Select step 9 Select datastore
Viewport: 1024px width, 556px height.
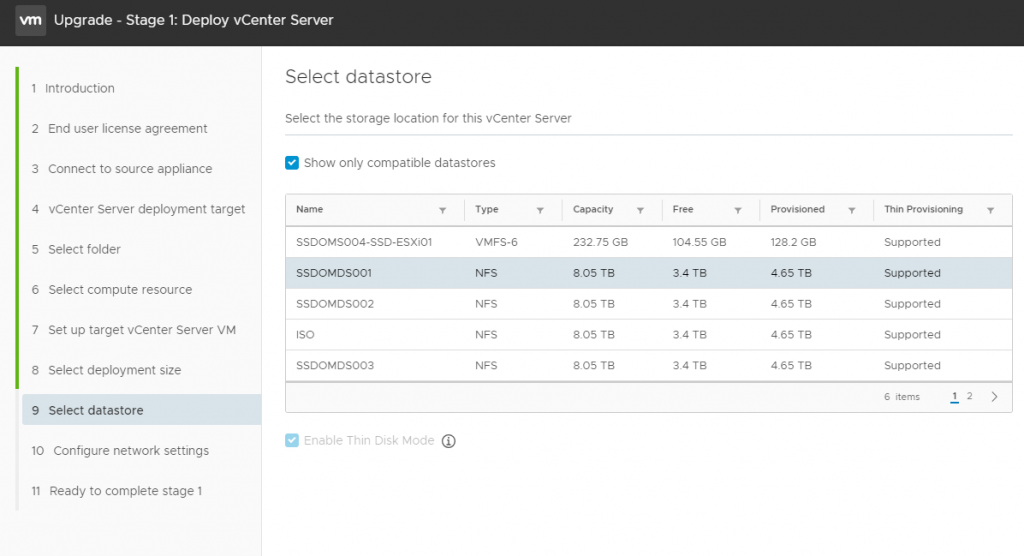[142, 410]
